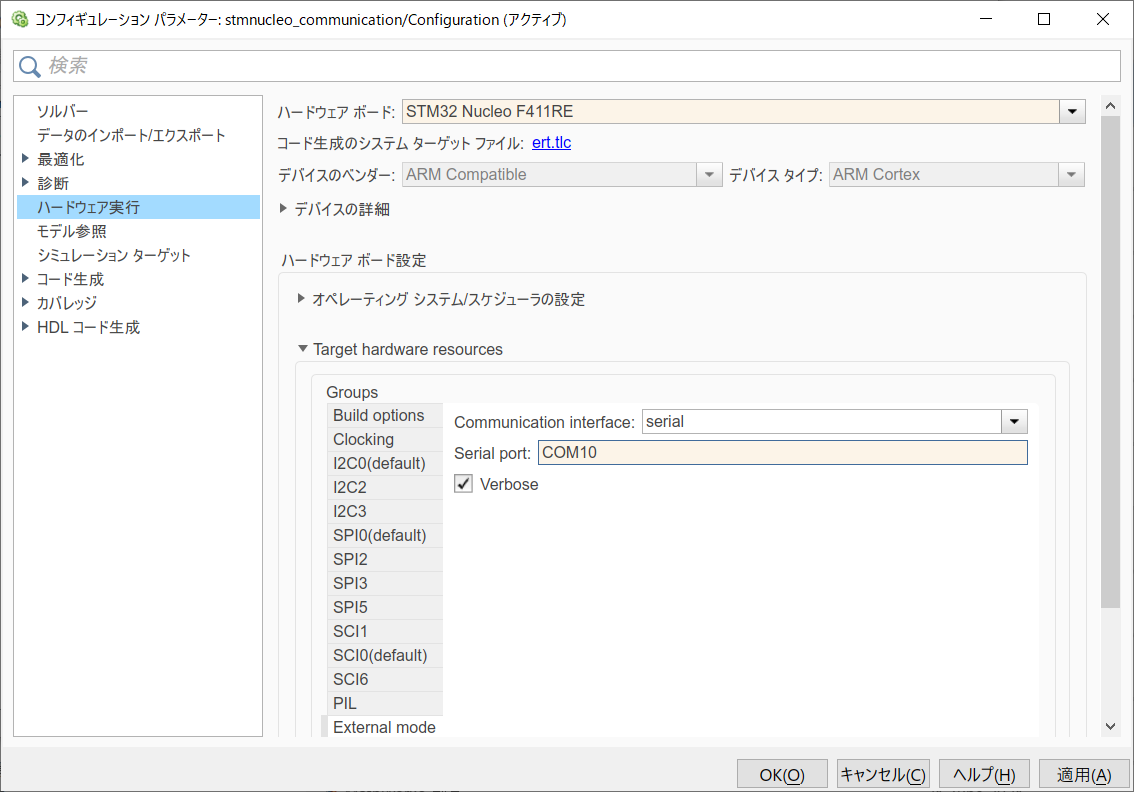Select the Build options group
The height and width of the screenshot is (792, 1134).
tap(385, 415)
